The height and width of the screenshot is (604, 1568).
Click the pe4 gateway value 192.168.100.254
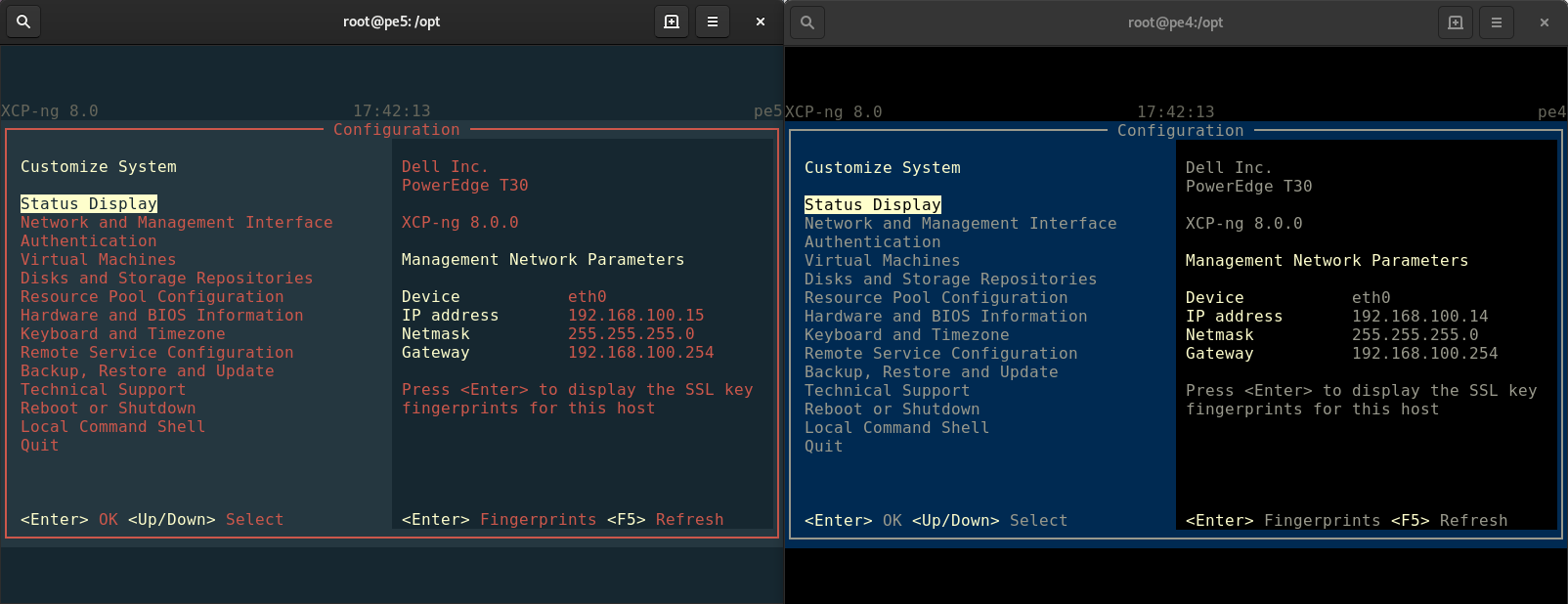tap(1425, 353)
